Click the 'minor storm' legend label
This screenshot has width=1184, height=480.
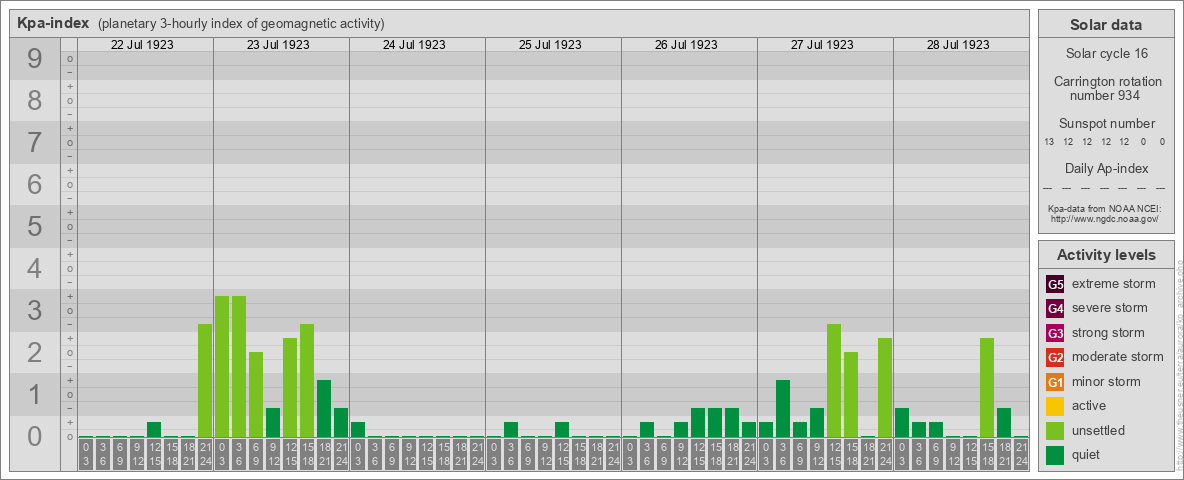pos(1106,381)
